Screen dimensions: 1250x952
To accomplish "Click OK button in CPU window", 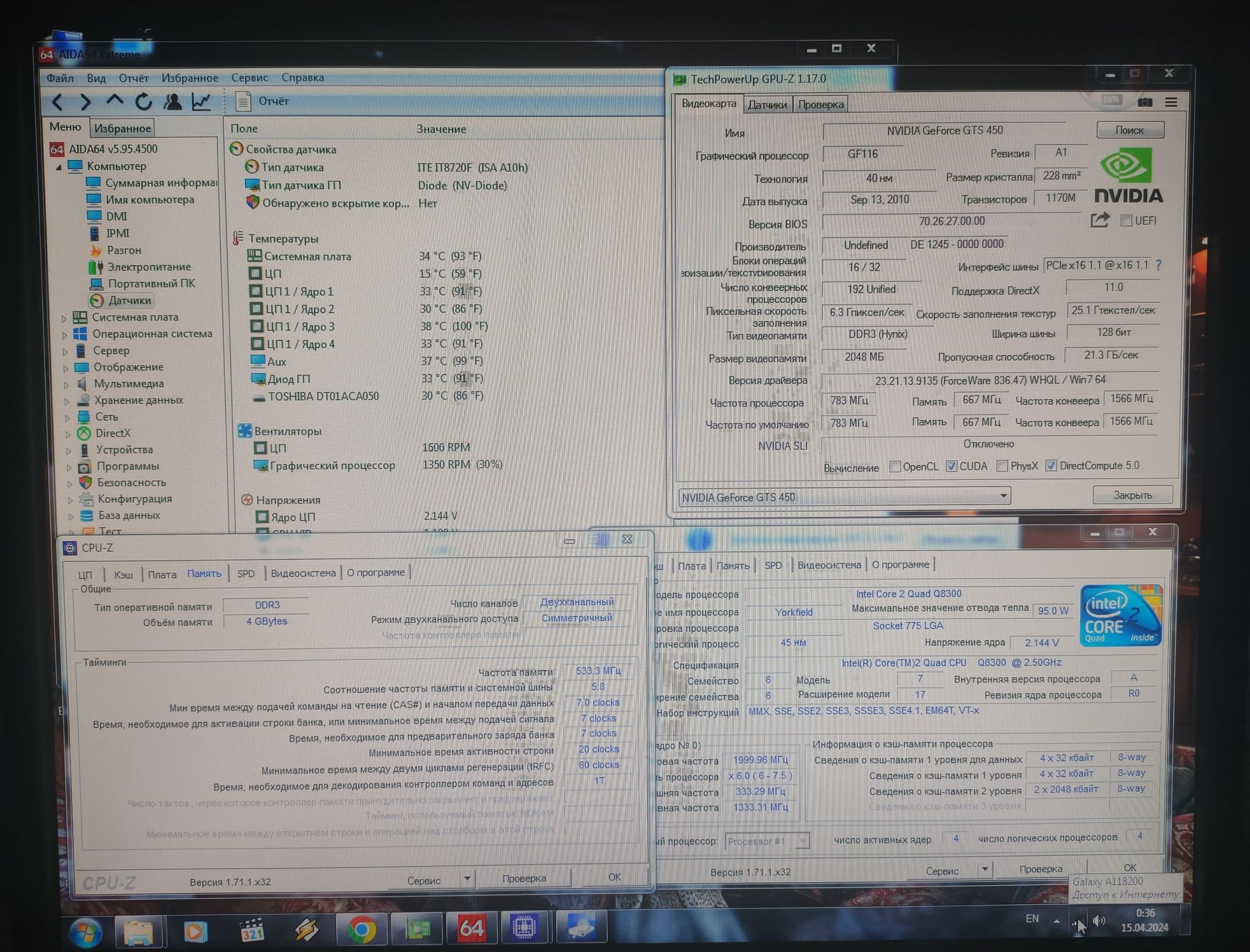I will [1130, 867].
